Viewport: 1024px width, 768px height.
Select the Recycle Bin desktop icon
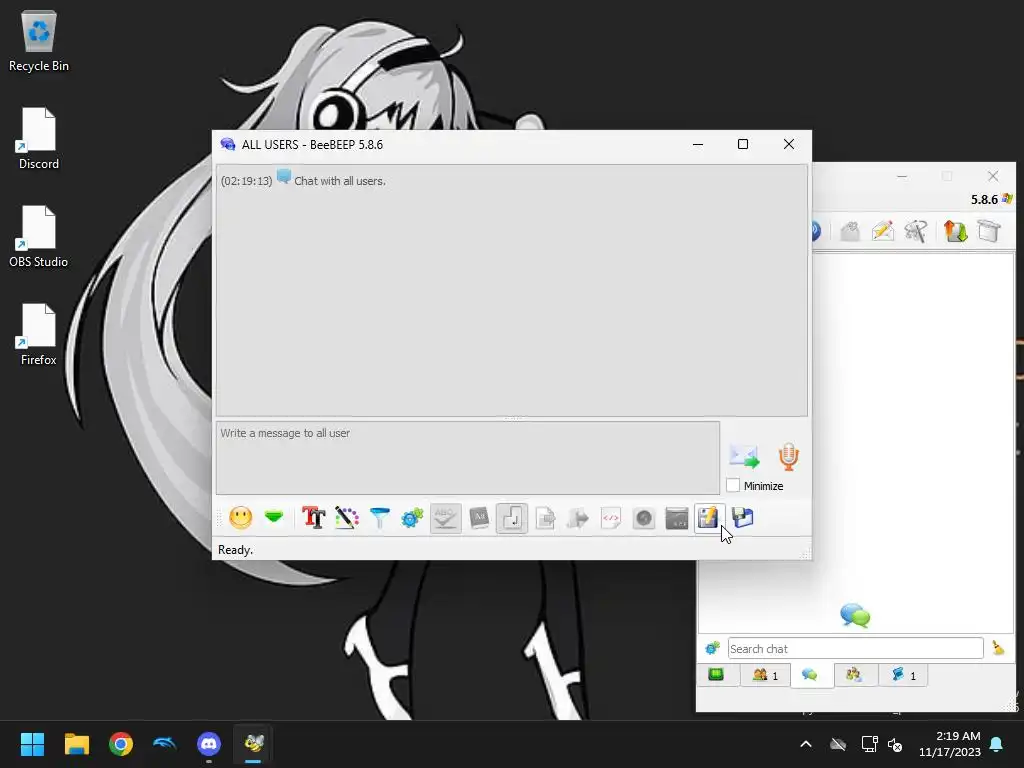pos(39,41)
